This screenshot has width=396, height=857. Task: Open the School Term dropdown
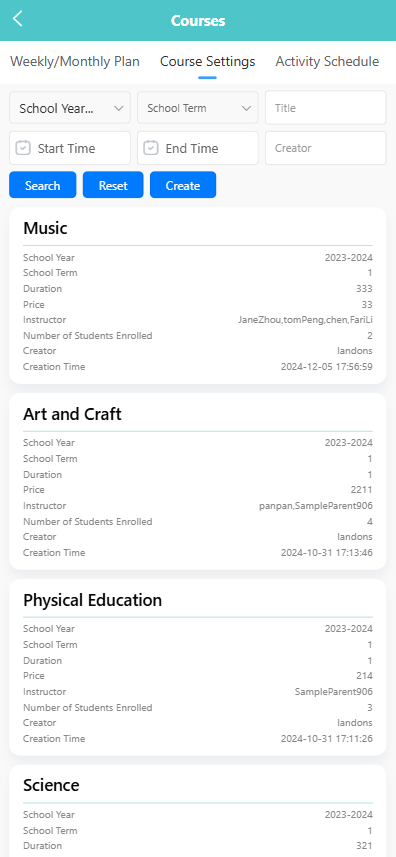point(198,108)
